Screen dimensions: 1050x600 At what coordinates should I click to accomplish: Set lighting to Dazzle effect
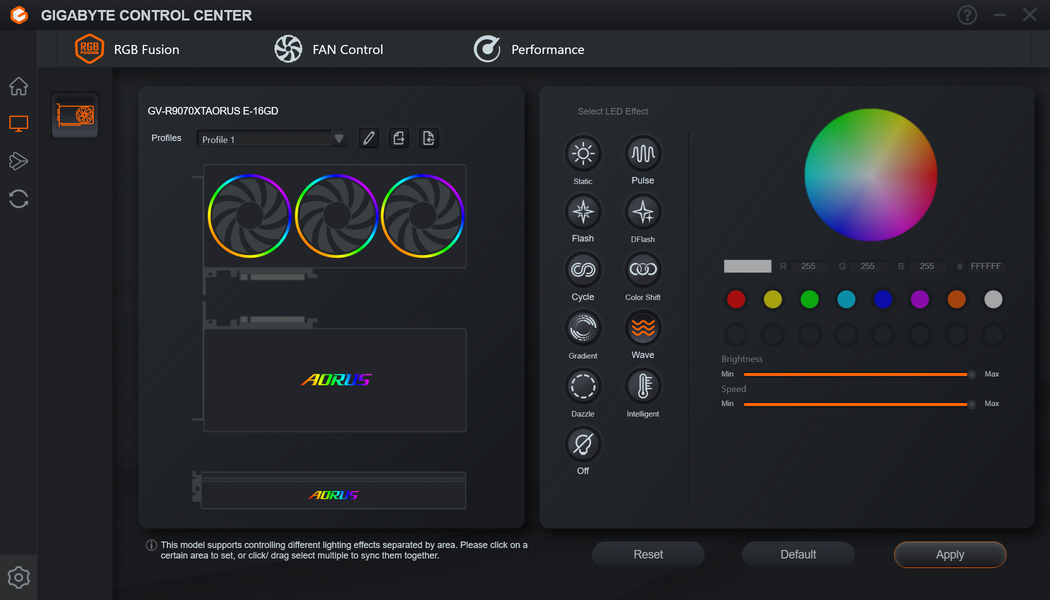pyautogui.click(x=583, y=386)
